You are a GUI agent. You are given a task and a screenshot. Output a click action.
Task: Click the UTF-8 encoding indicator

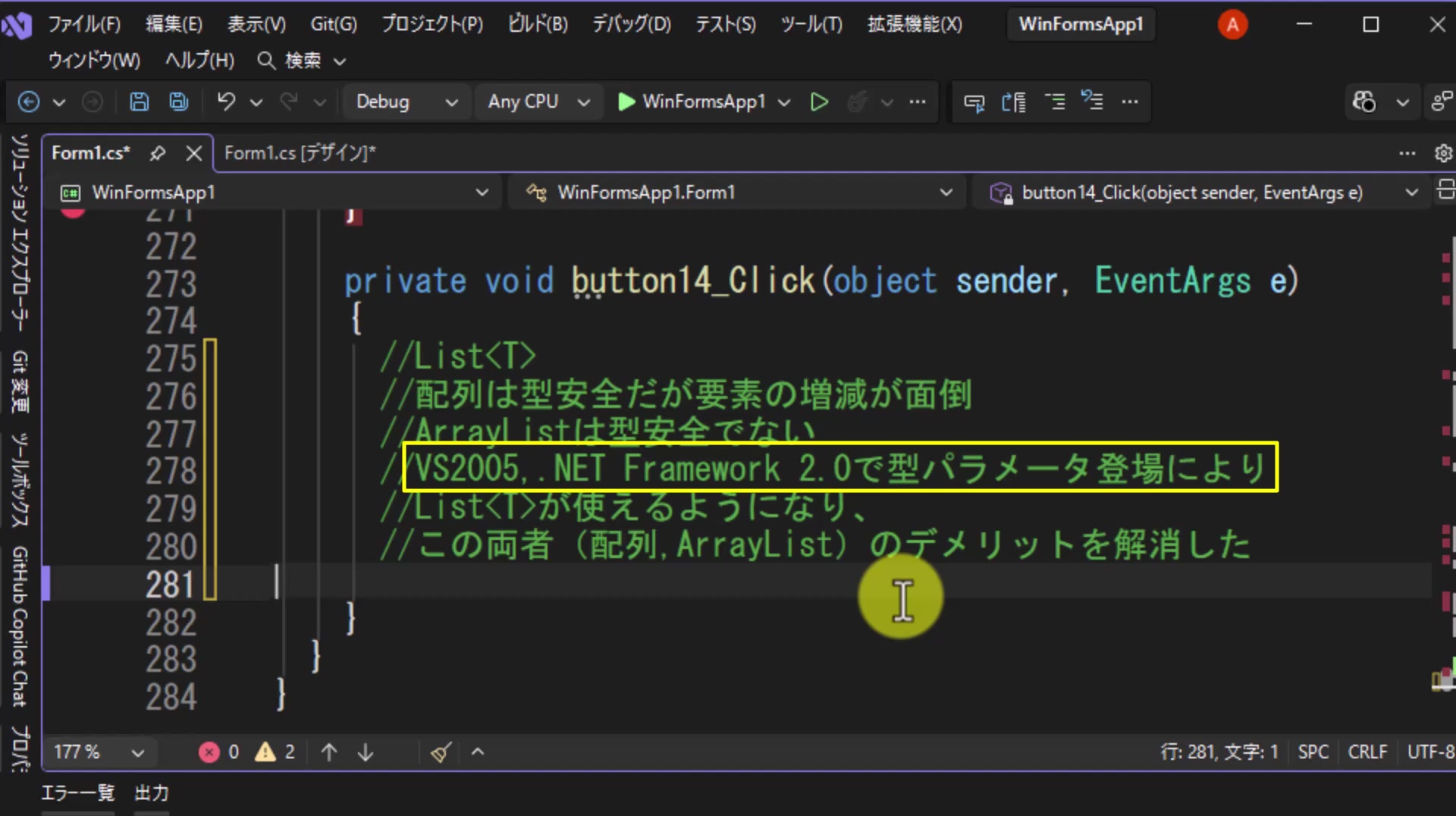(x=1430, y=752)
